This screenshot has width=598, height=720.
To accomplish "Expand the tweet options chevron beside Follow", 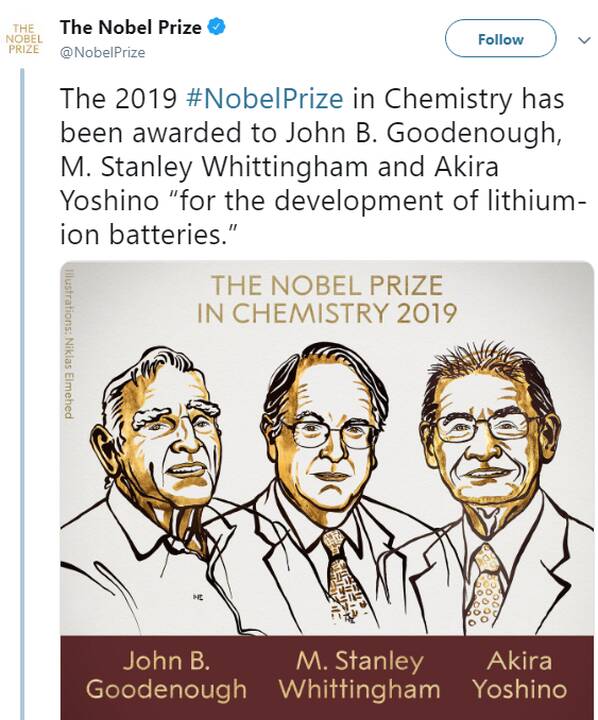I will pos(584,40).
